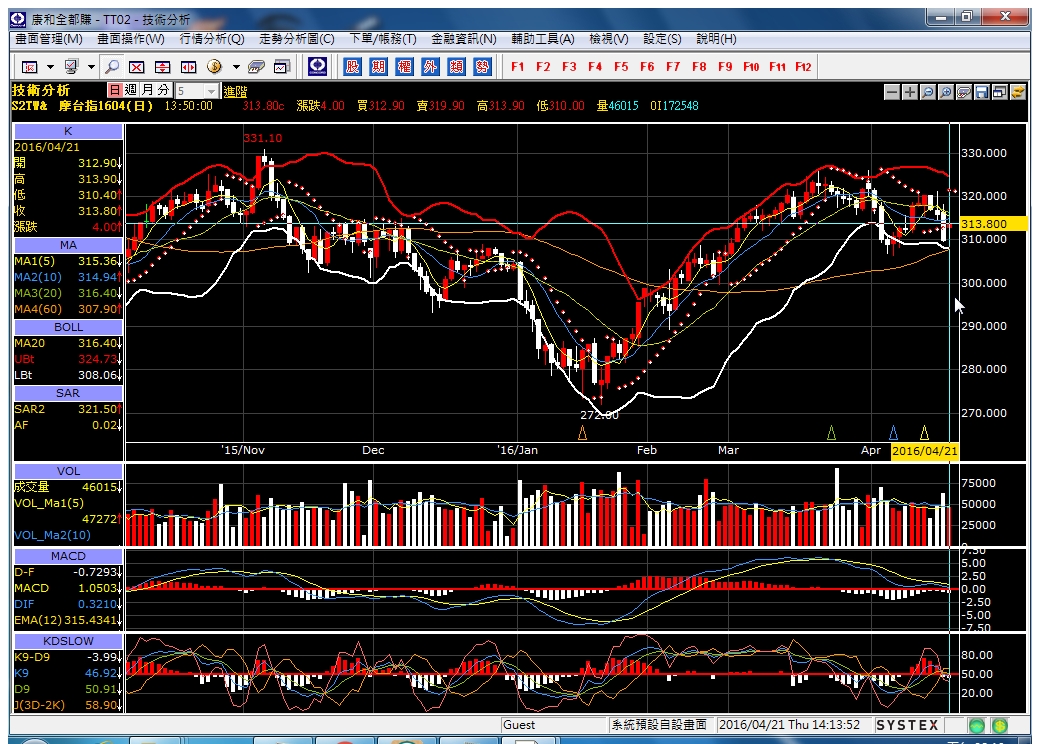Click the horizontal split arrows icon

point(188,67)
